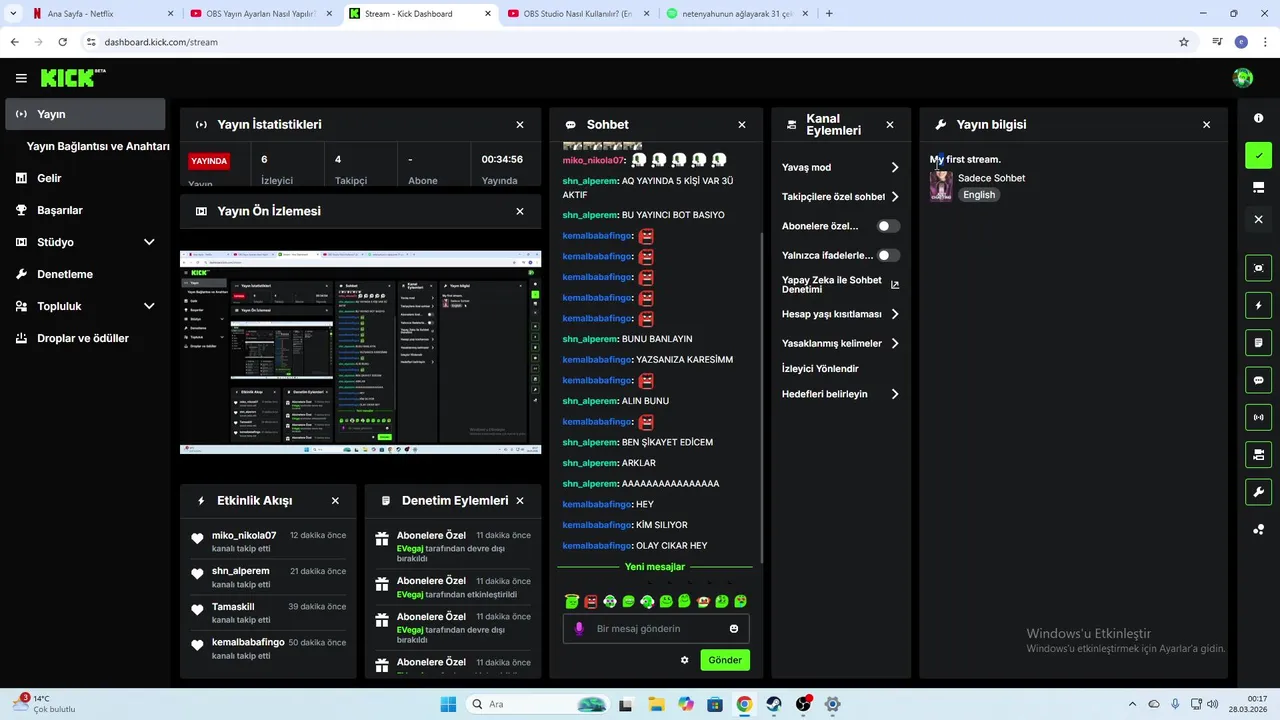Click inside the Bir mesaj gönderin field
Screen dimensions: 1280x720
[656, 629]
